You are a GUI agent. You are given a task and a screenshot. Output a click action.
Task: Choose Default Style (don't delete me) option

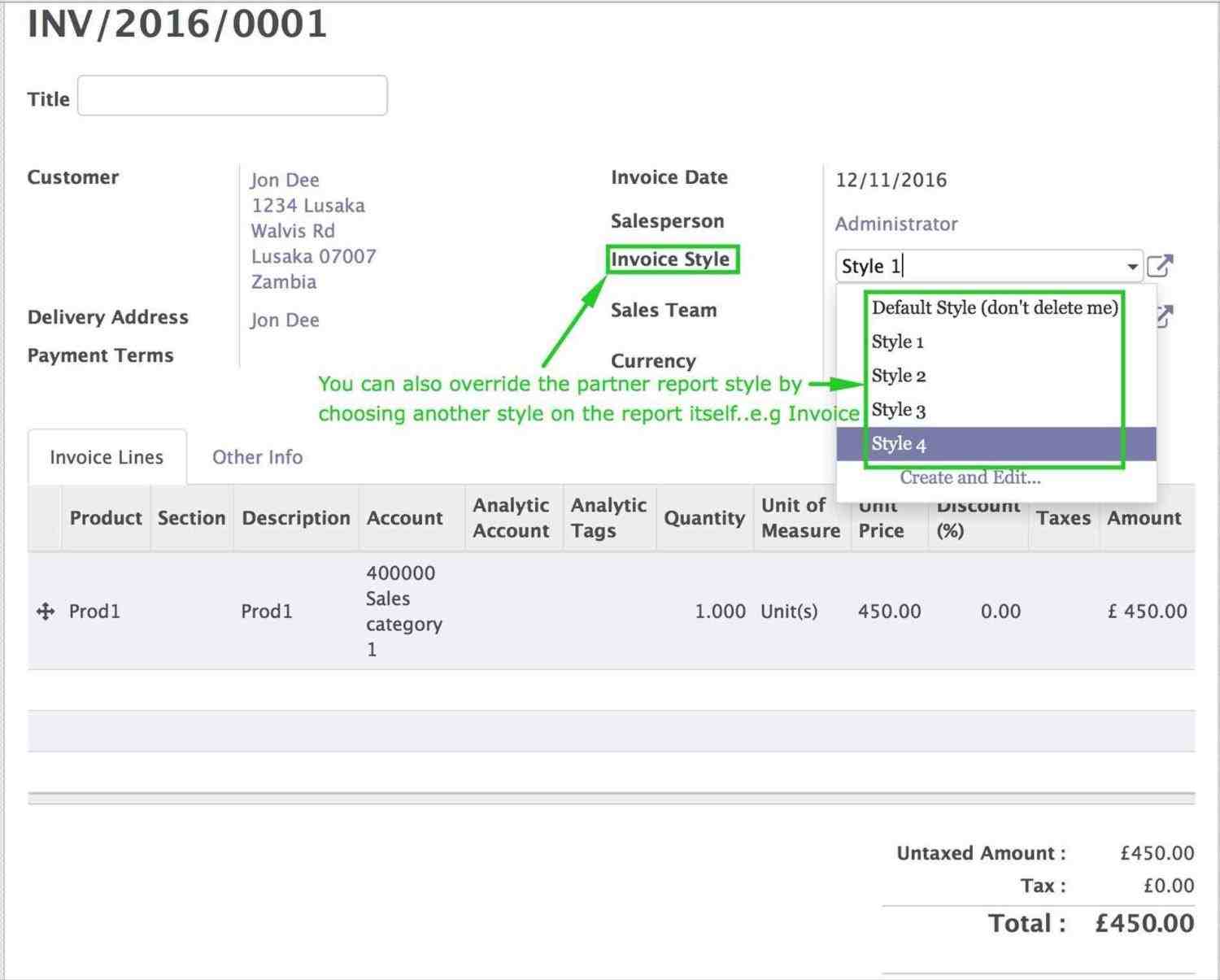tap(995, 307)
